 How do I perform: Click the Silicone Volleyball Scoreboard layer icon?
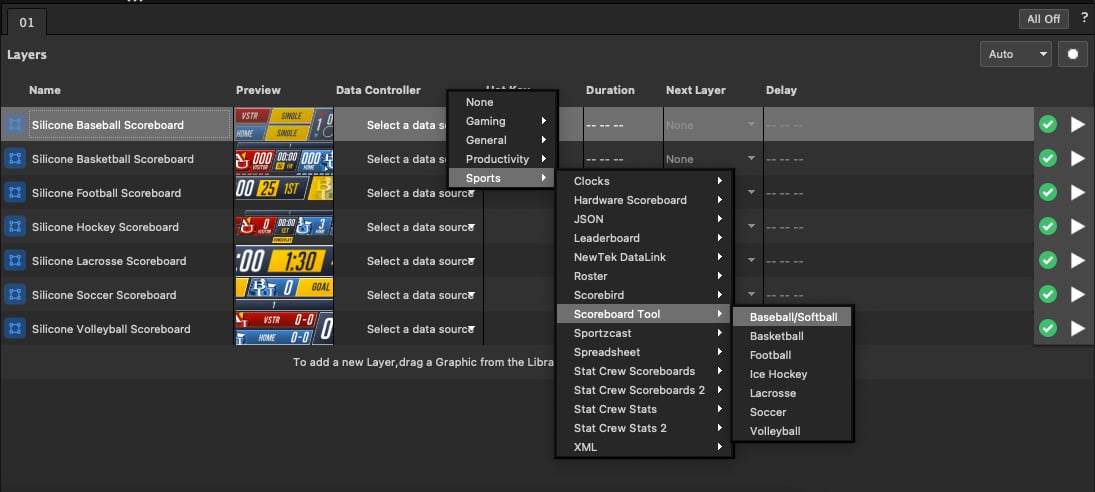coord(15,329)
